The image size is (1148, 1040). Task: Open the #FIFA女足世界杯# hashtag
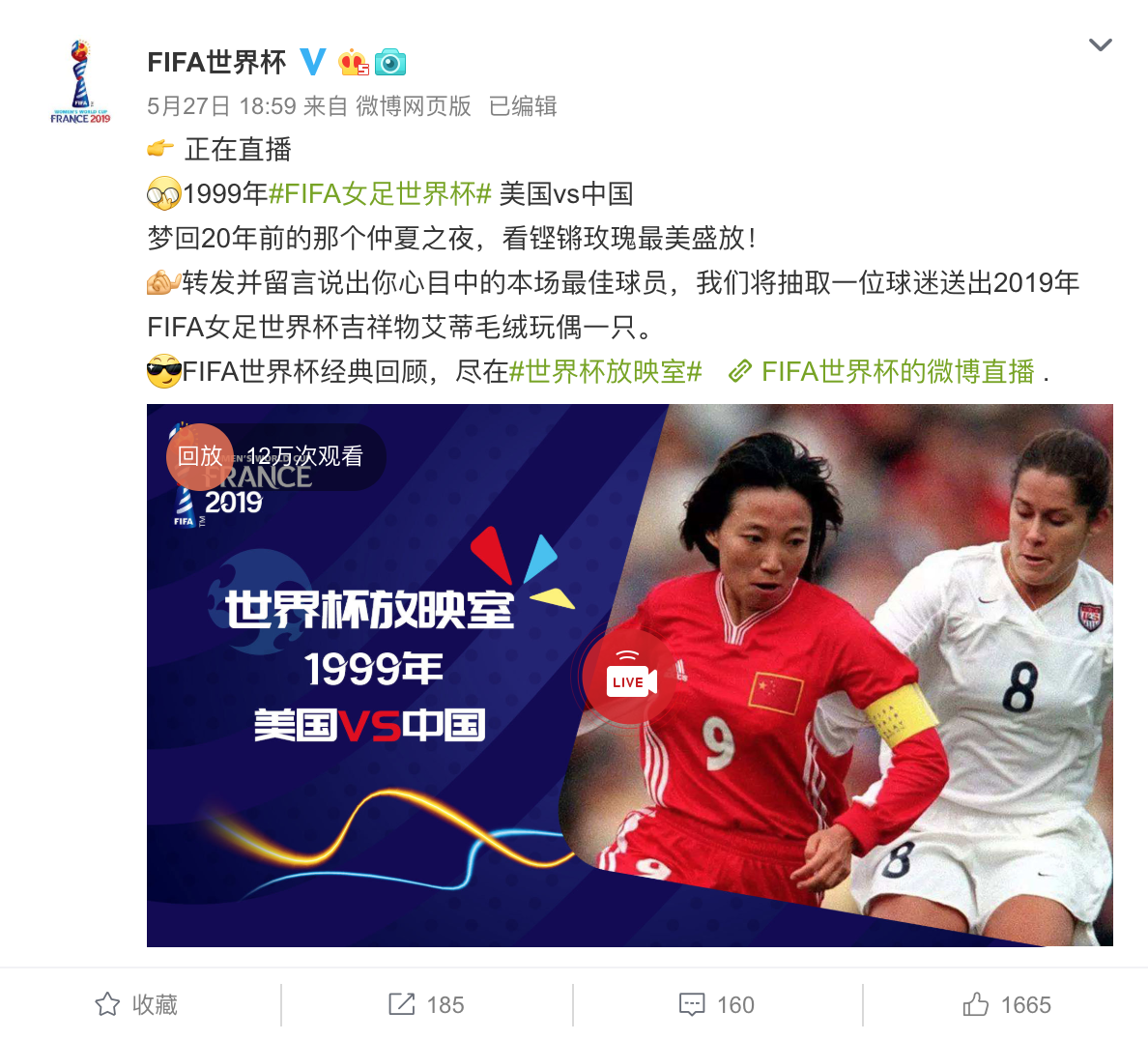click(x=380, y=194)
